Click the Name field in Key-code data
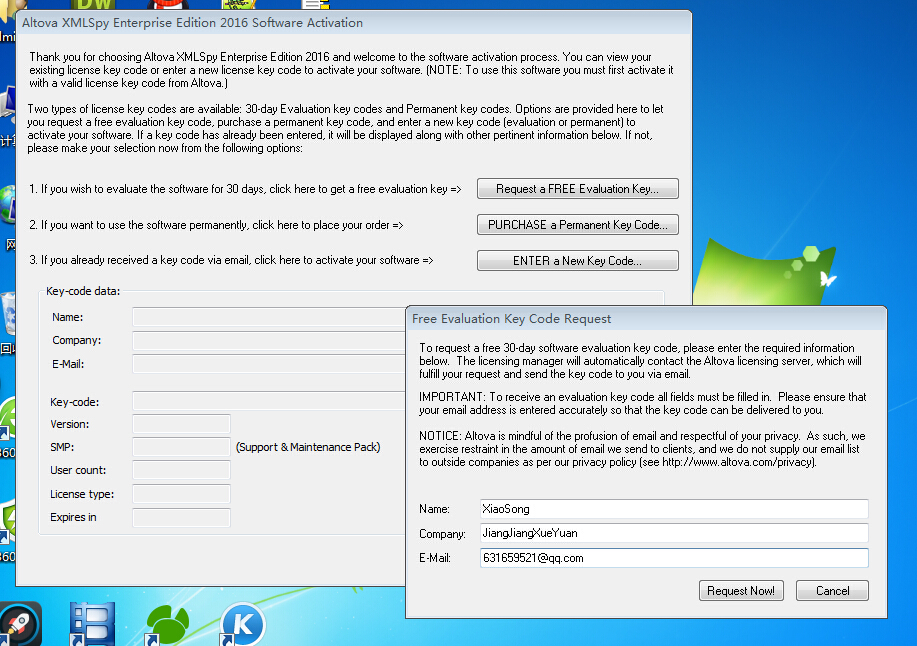The width and height of the screenshot is (917, 646). click(x=269, y=317)
